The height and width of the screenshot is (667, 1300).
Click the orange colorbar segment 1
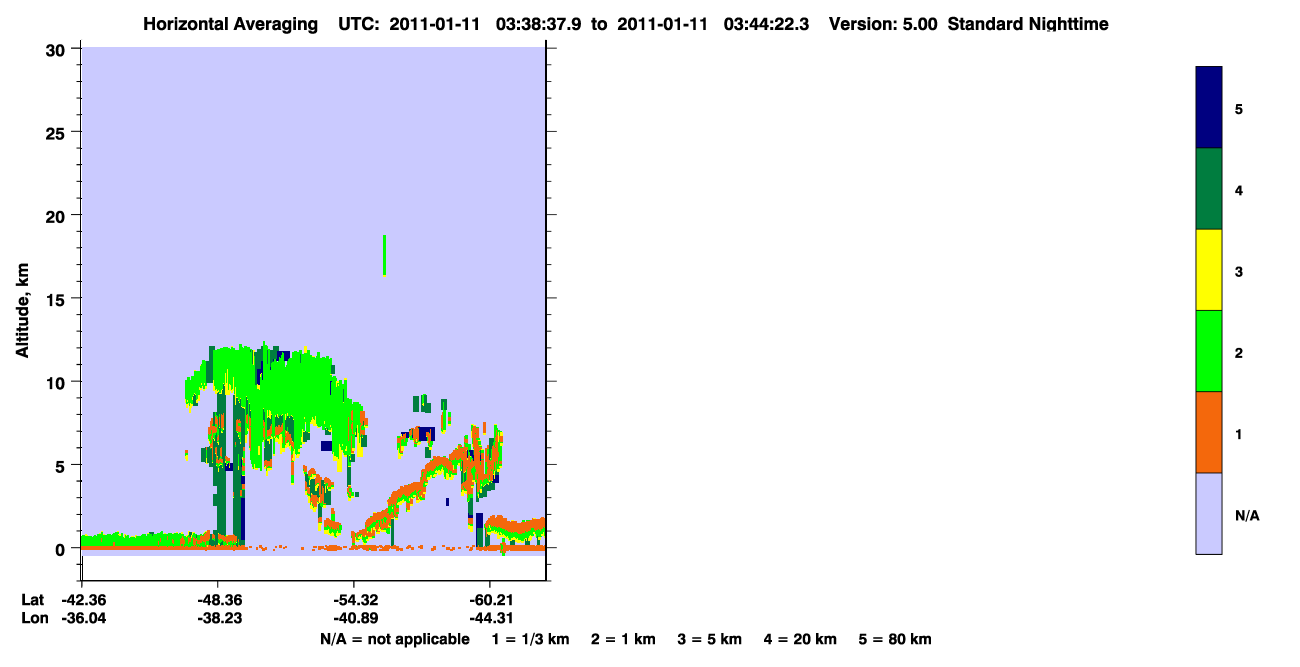pos(1209,432)
